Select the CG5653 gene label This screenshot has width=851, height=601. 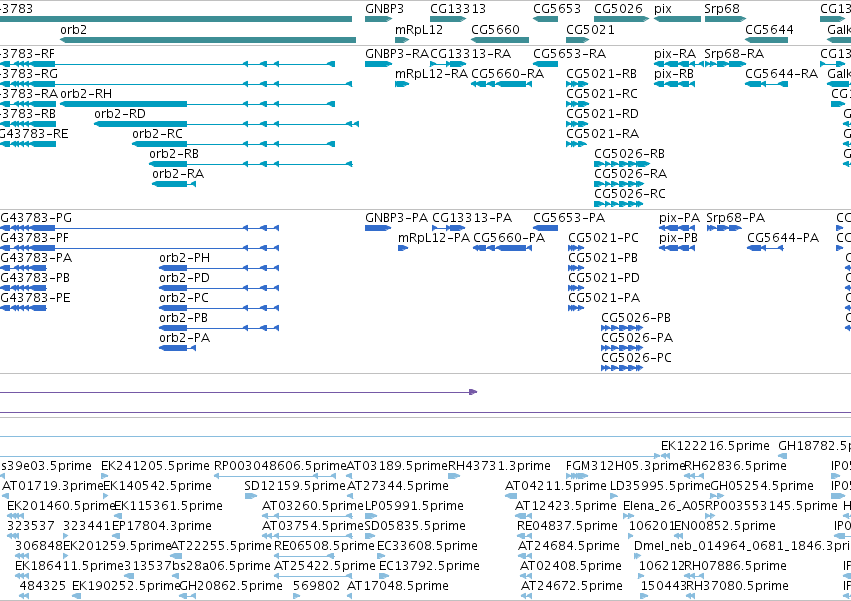[557, 9]
